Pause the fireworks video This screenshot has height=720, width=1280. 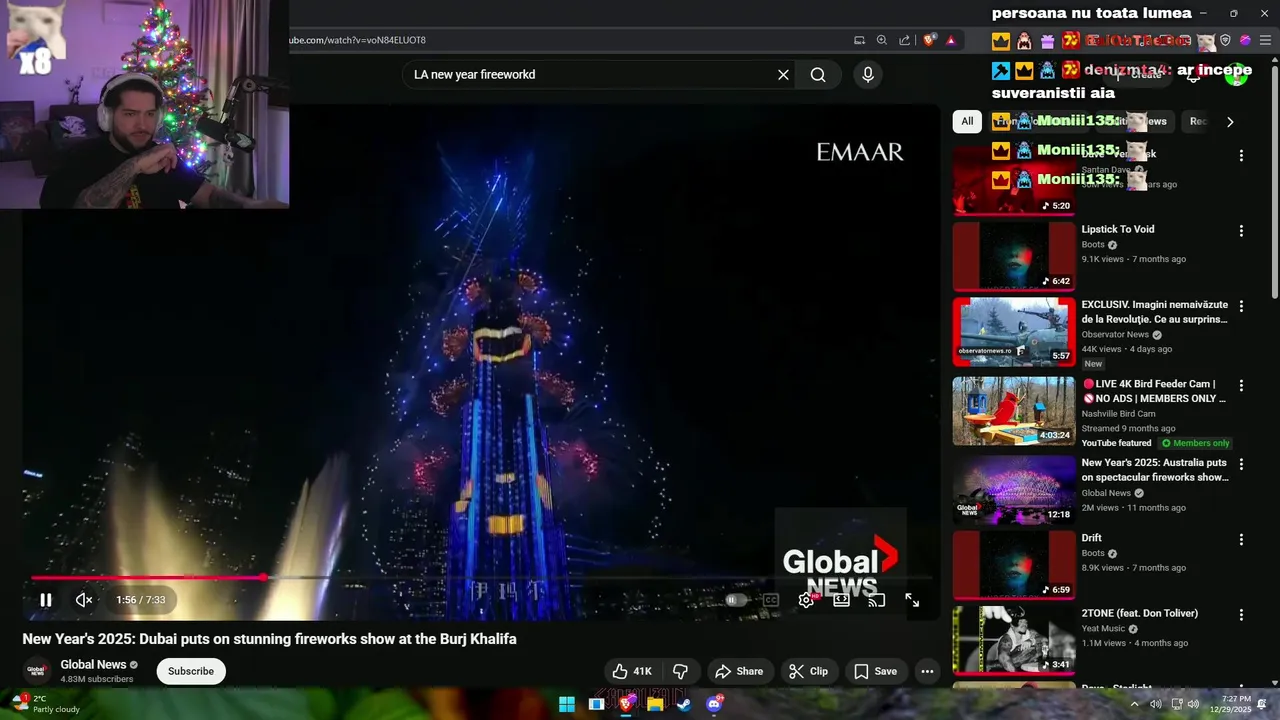coord(45,600)
